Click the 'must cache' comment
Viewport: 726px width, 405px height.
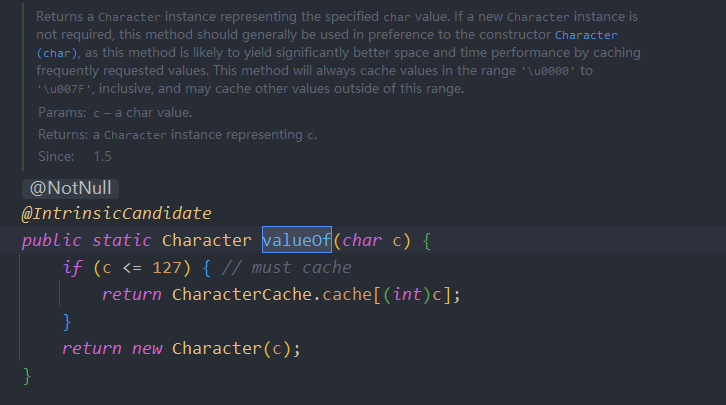pos(286,268)
